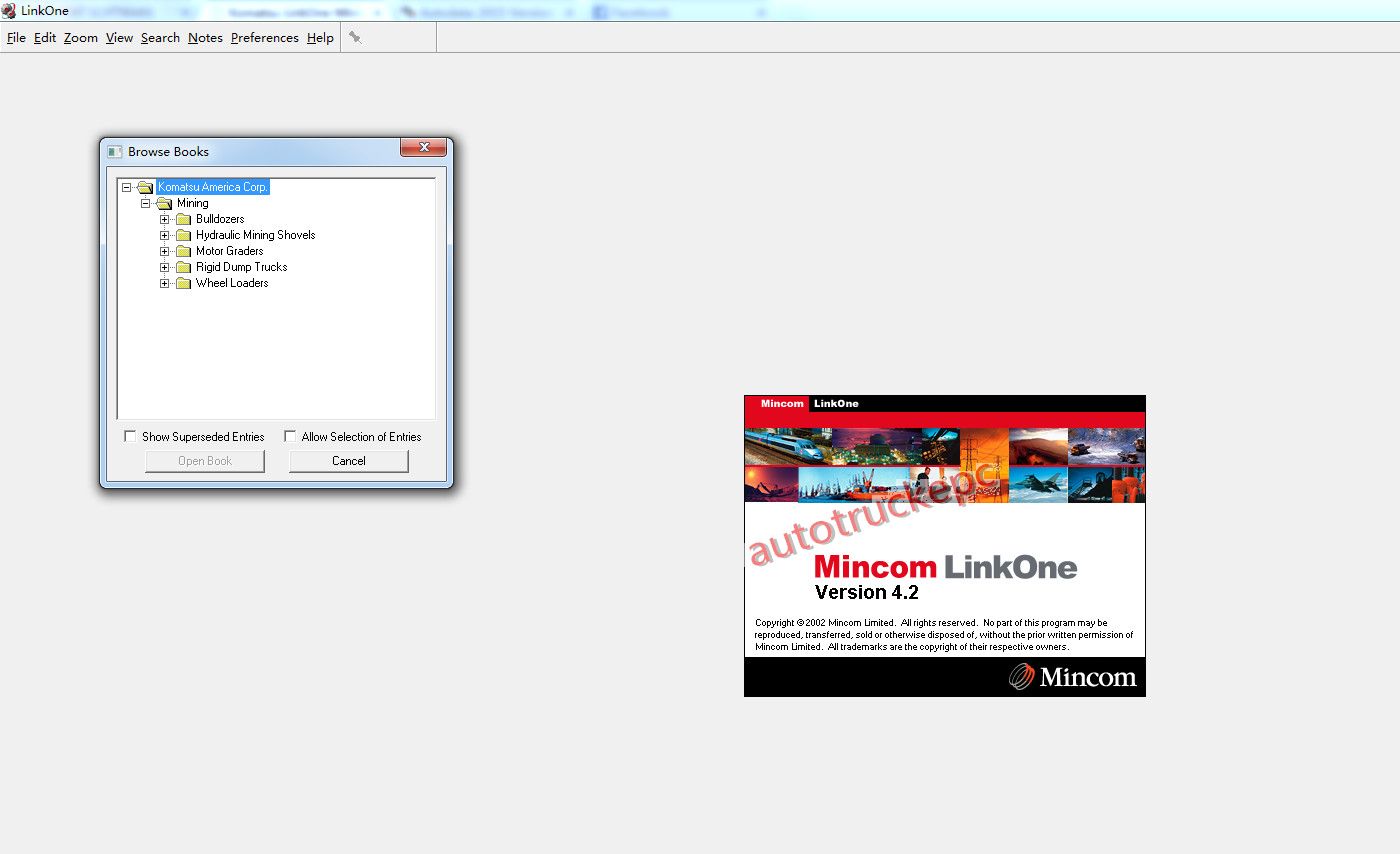This screenshot has height=854, width=1400.
Task: Click the Hydraulic Mining Shovels folder icon
Action: point(183,235)
